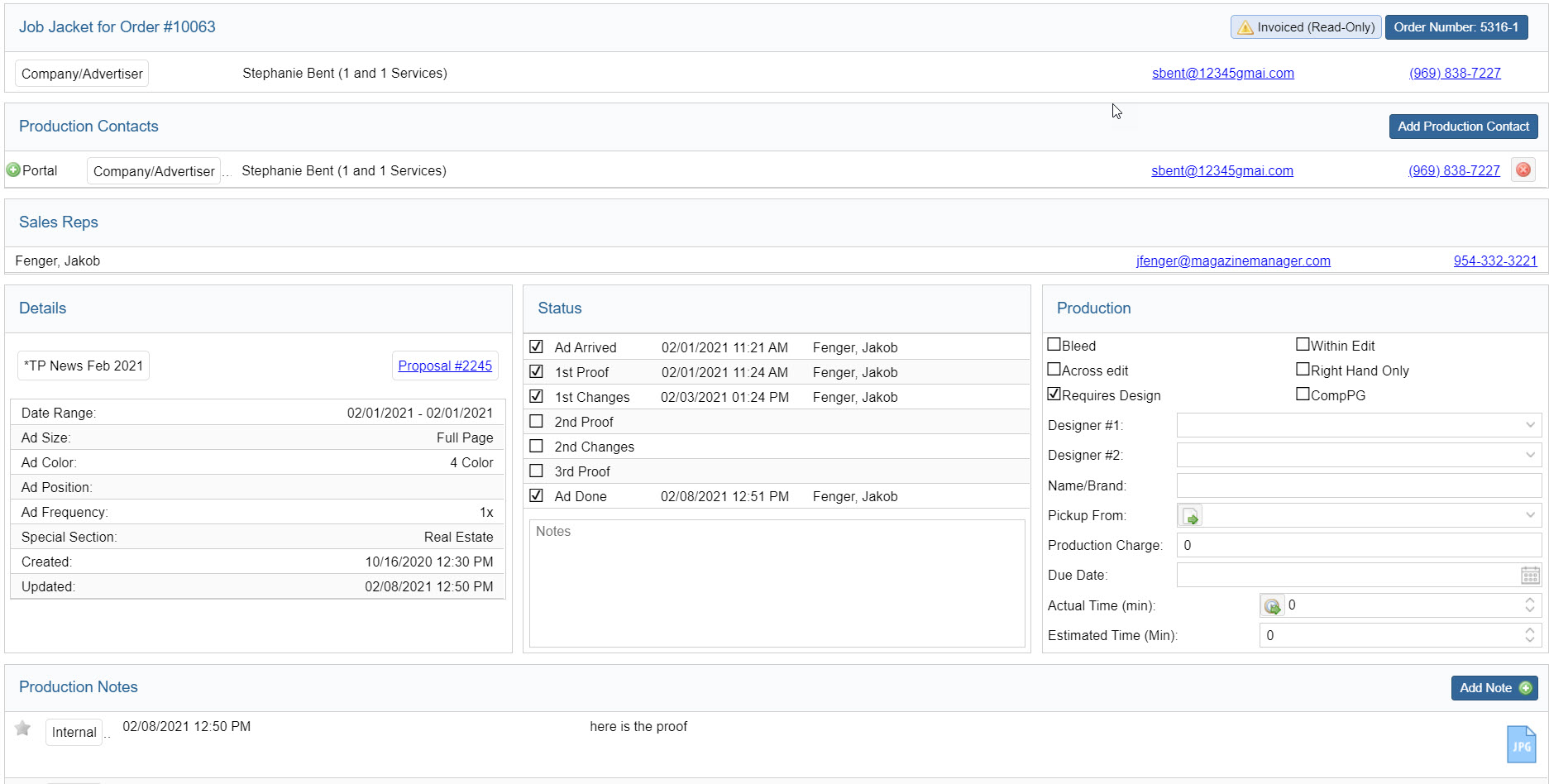This screenshot has width=1549, height=784.
Task: Click the Invoiced (Read-Only) warning badge
Action: tap(1305, 27)
